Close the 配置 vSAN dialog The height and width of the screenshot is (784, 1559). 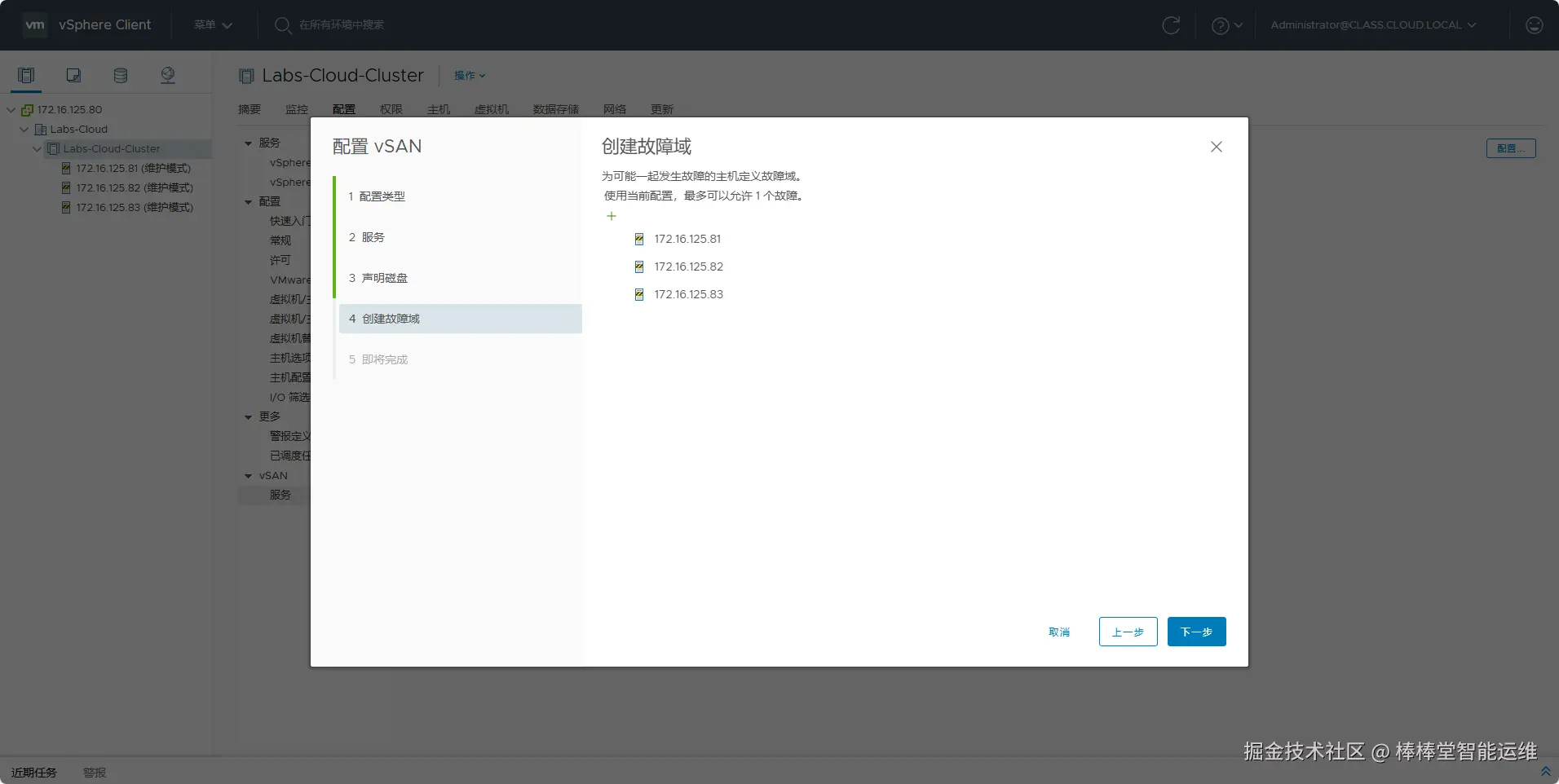tap(1217, 147)
